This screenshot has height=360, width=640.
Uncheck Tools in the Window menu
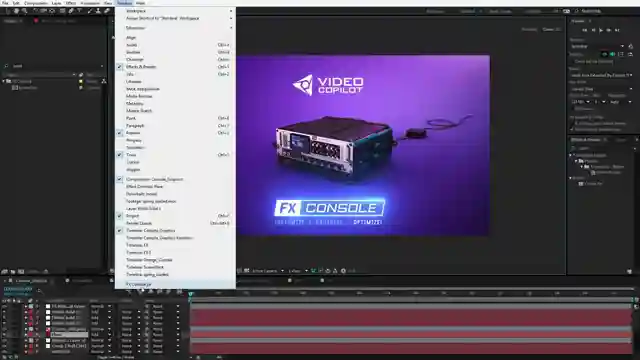(x=175, y=155)
